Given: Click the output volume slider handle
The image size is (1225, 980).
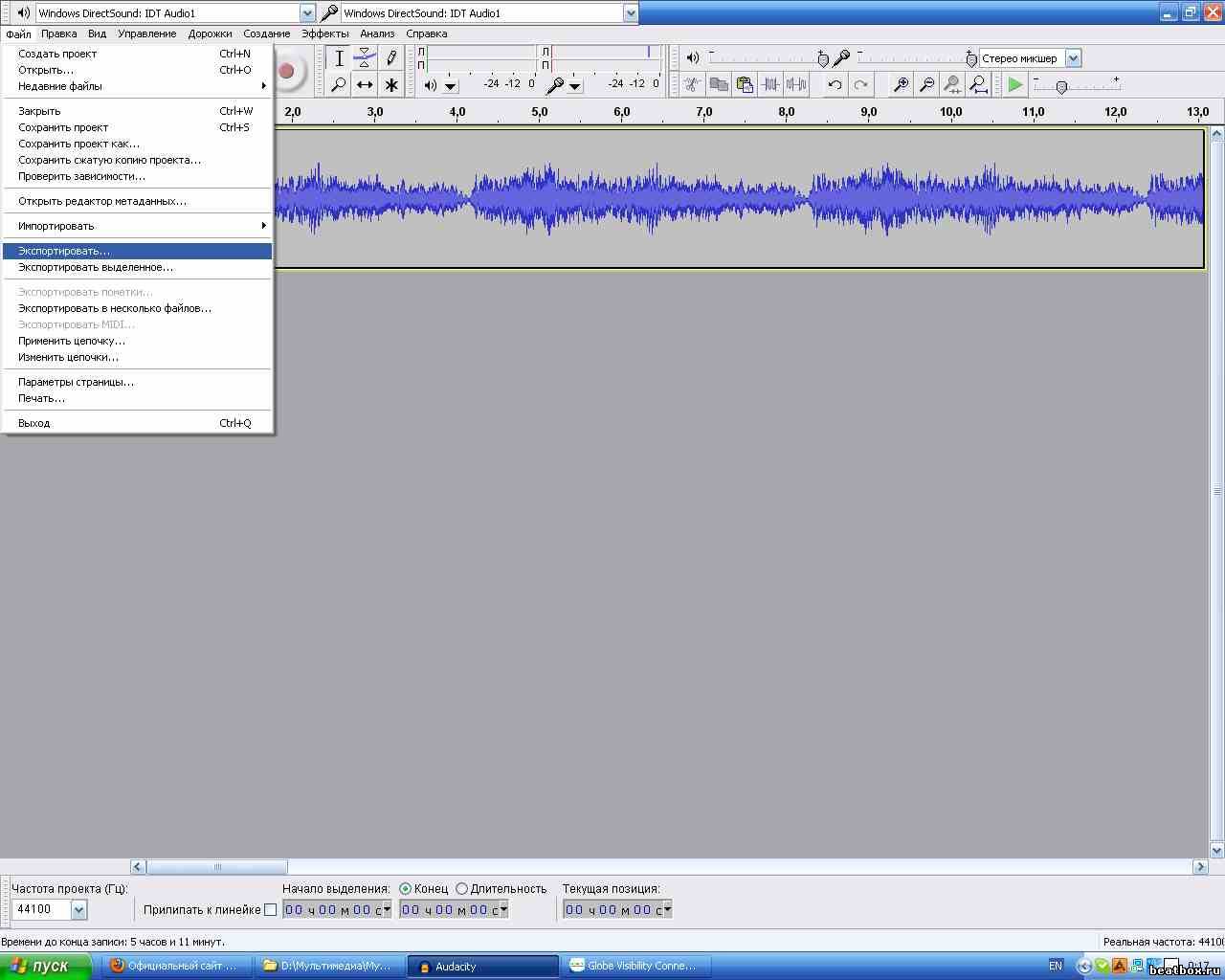Looking at the screenshot, I should pyautogui.click(x=823, y=59).
